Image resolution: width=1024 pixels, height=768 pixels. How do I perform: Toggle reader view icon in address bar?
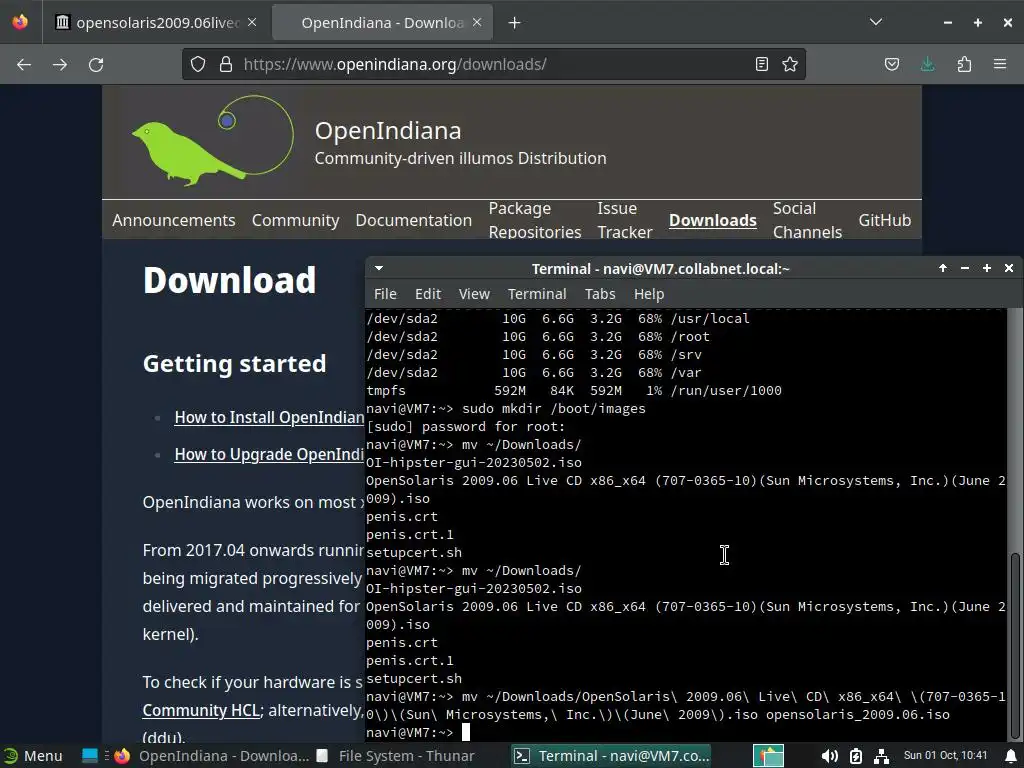(761, 64)
